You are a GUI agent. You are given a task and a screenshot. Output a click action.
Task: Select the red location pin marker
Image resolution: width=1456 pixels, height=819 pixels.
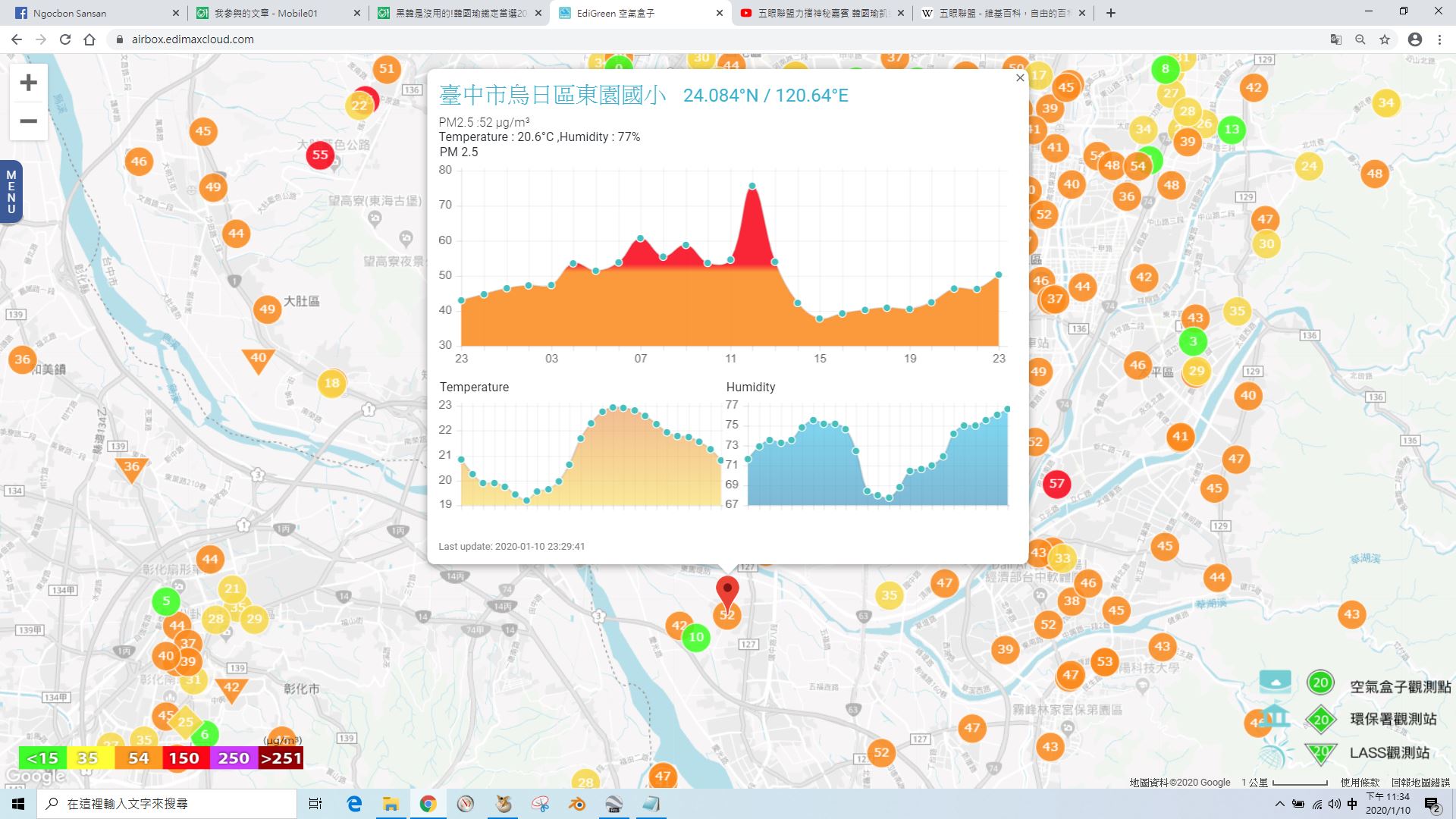click(x=727, y=591)
